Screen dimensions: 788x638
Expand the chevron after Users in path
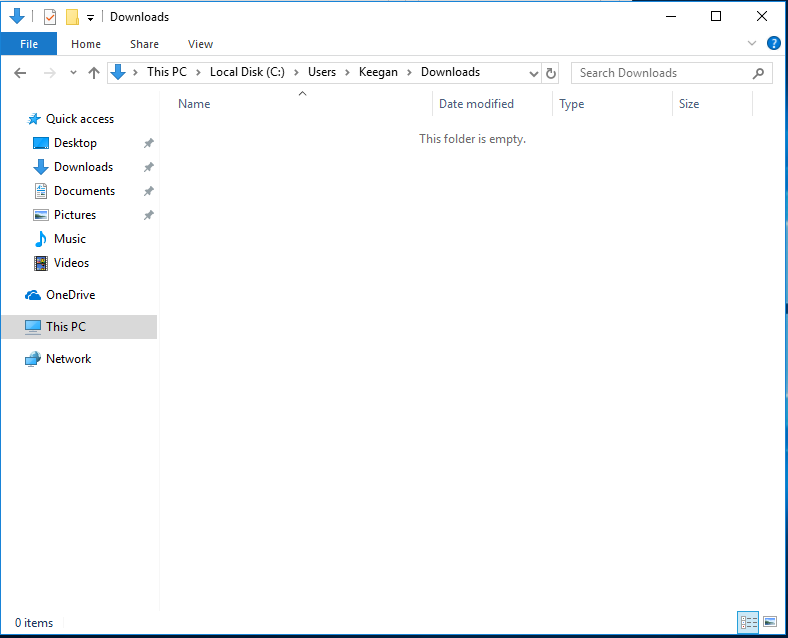click(347, 73)
